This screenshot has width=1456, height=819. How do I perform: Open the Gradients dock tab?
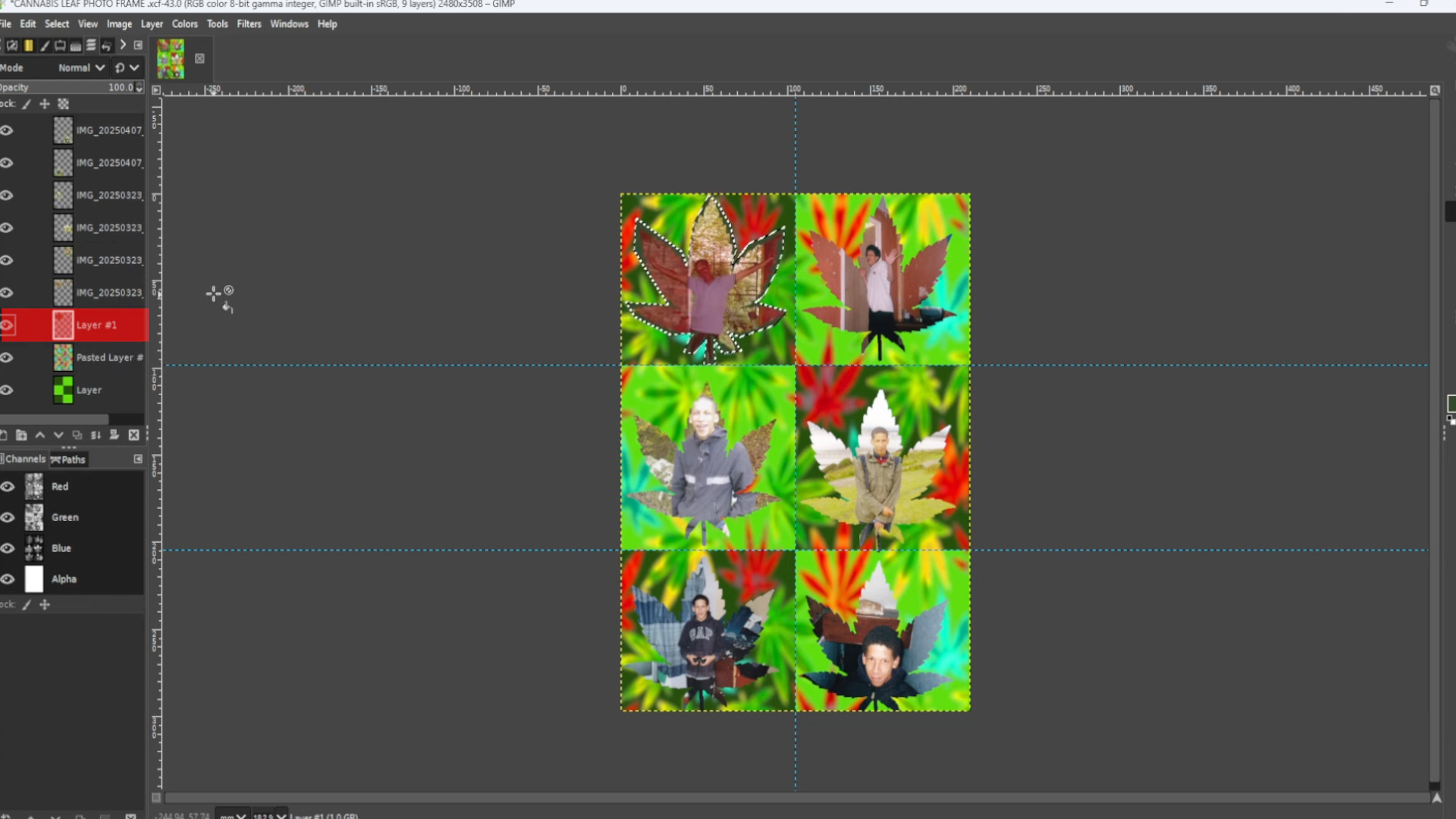click(29, 45)
